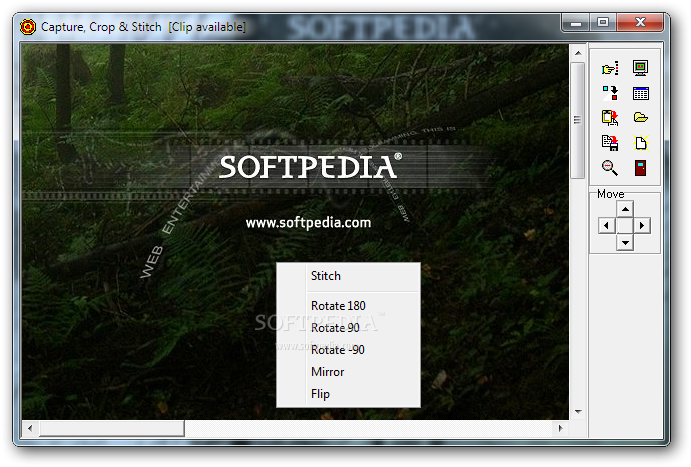Click the monitor screen capture icon
The height and width of the screenshot is (467, 691).
pos(640,68)
